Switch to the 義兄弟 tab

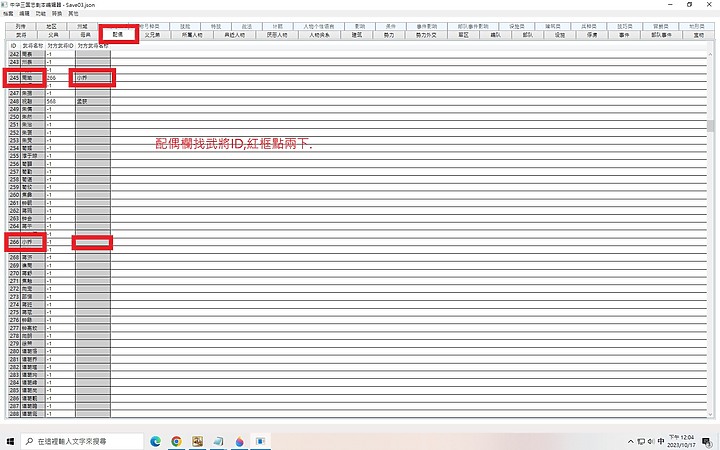coord(152,35)
